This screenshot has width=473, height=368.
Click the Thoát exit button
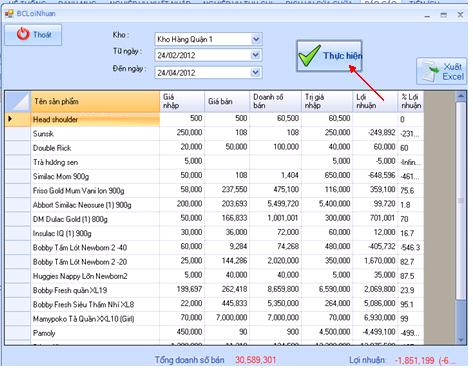click(x=33, y=35)
